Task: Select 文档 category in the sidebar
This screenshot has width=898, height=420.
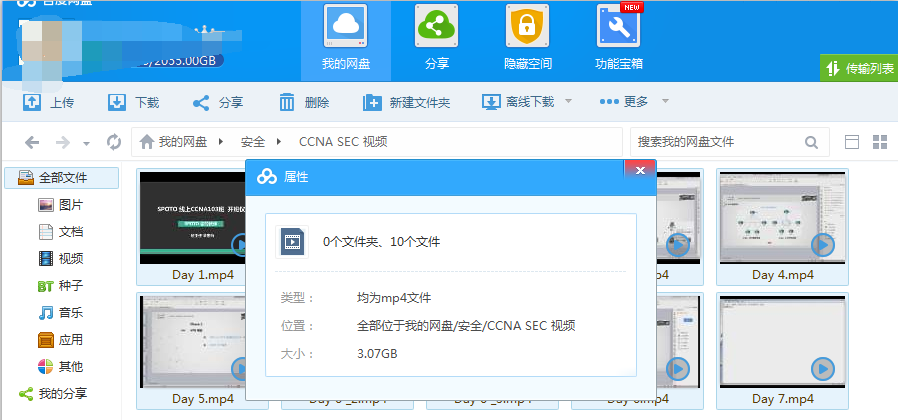Action: click(61, 231)
